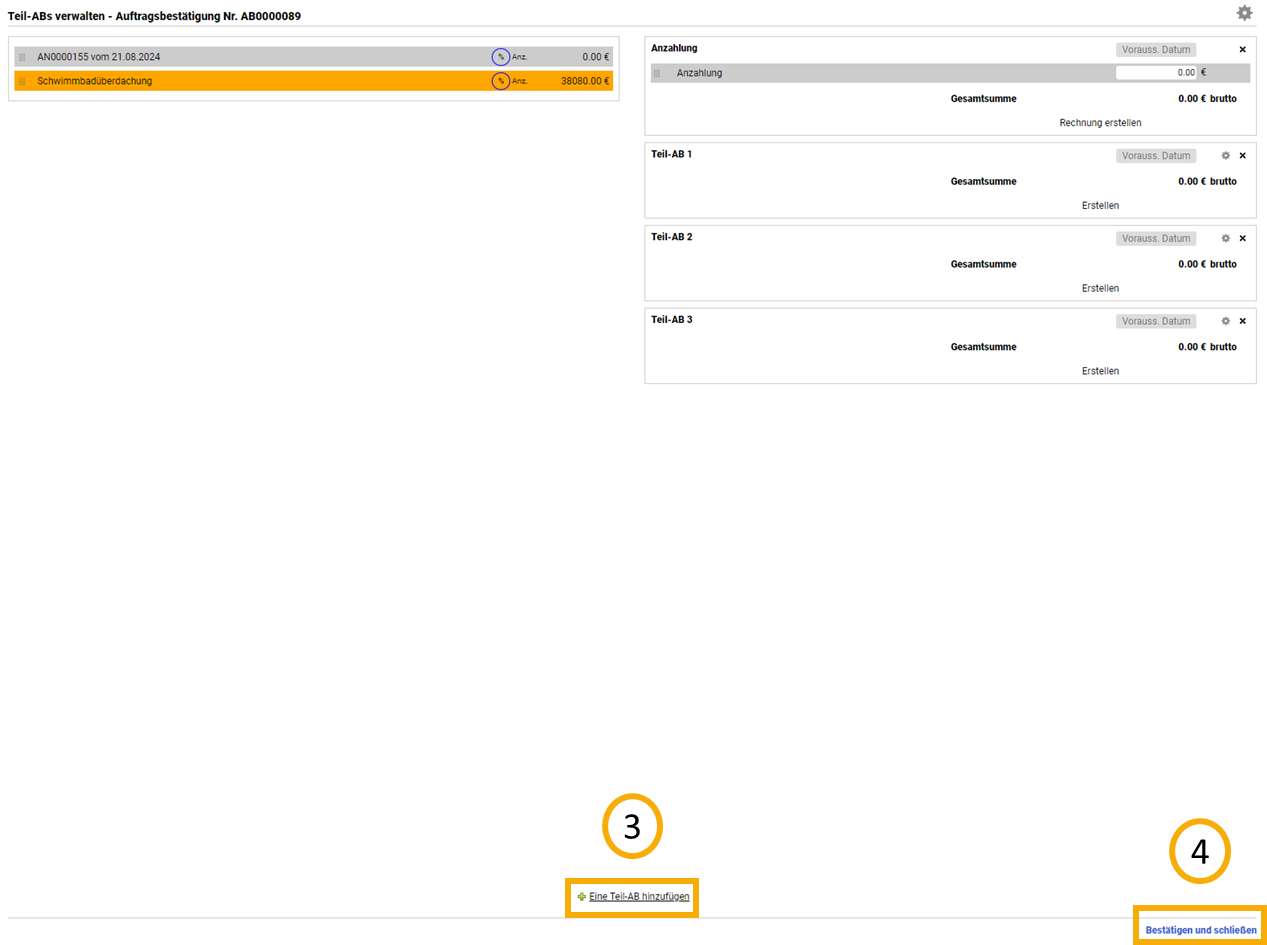Click into the Anzahlung amount field
1267x945 pixels.
(x=1156, y=73)
